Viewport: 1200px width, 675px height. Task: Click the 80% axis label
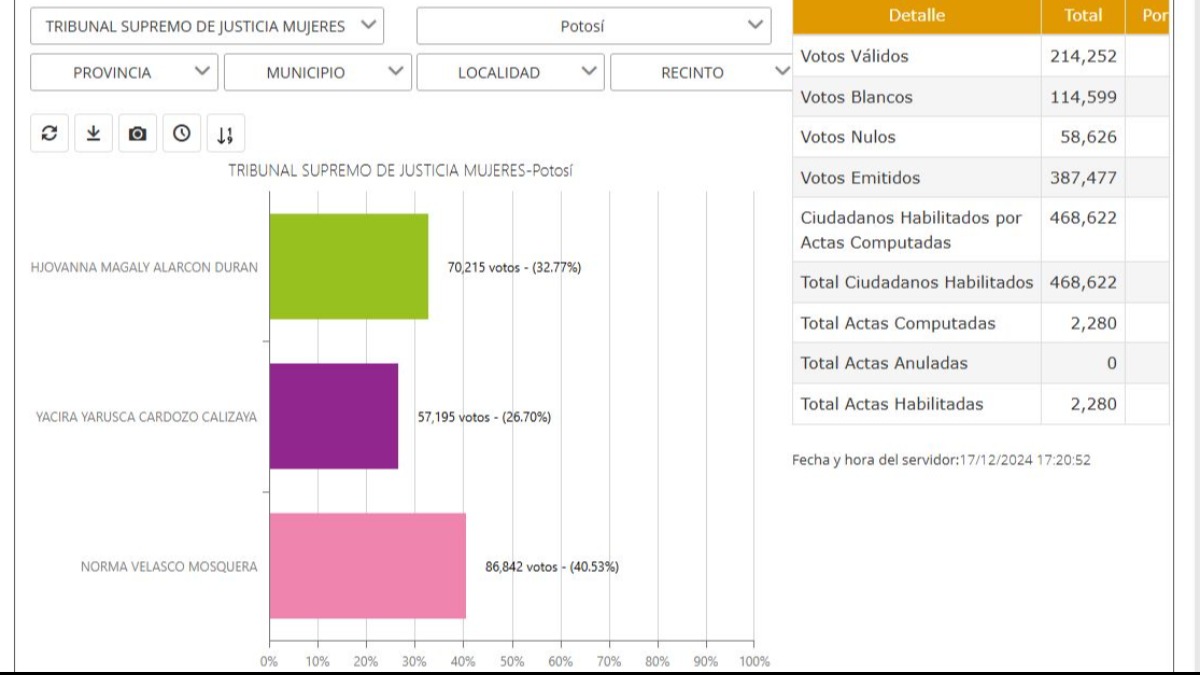(x=657, y=661)
